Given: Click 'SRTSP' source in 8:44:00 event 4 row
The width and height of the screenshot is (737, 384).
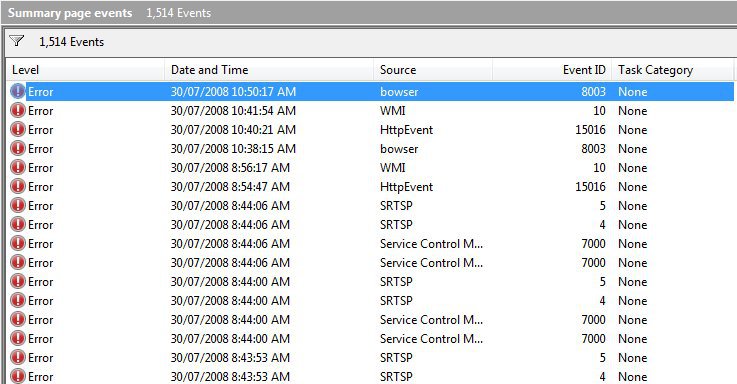Looking at the screenshot, I should pos(396,300).
